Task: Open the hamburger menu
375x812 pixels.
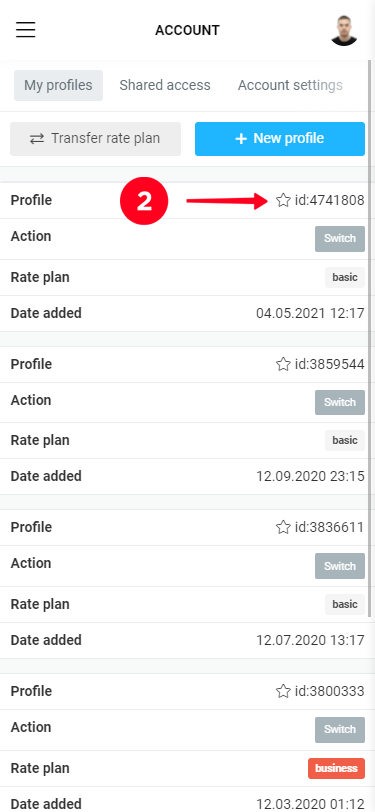Action: [x=25, y=30]
